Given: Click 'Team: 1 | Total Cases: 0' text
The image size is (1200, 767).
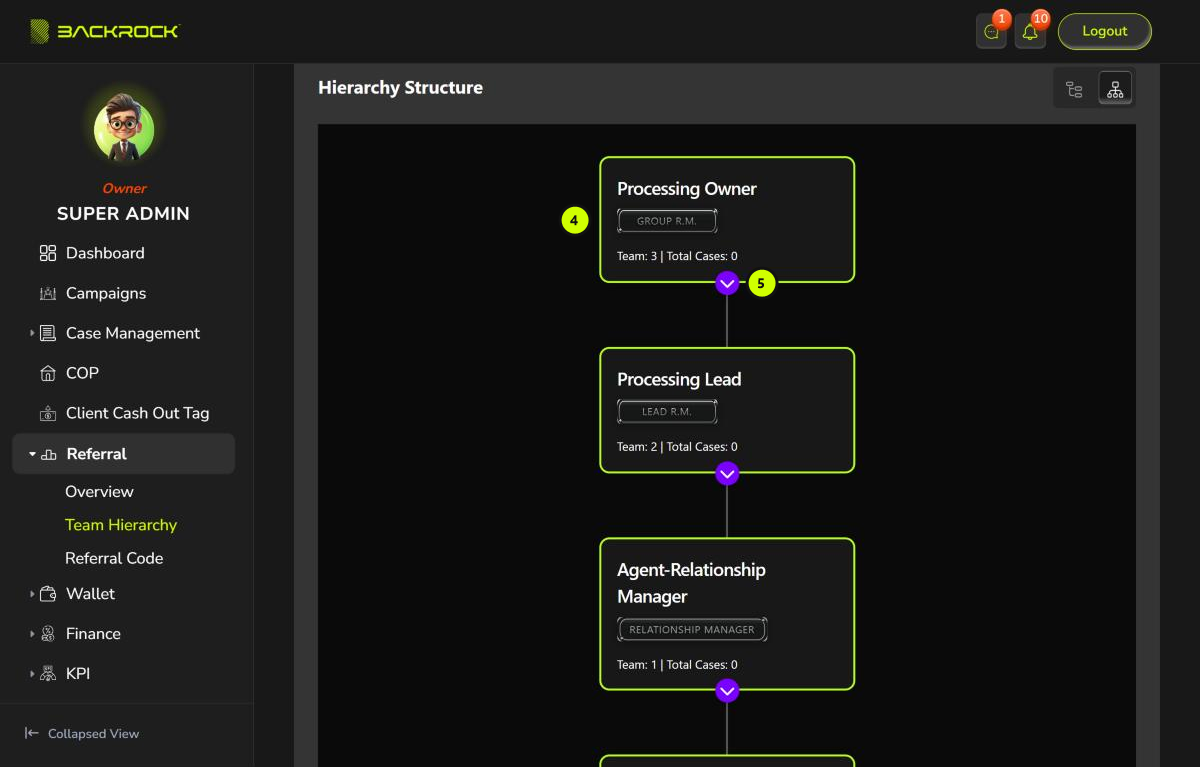Looking at the screenshot, I should point(677,665).
